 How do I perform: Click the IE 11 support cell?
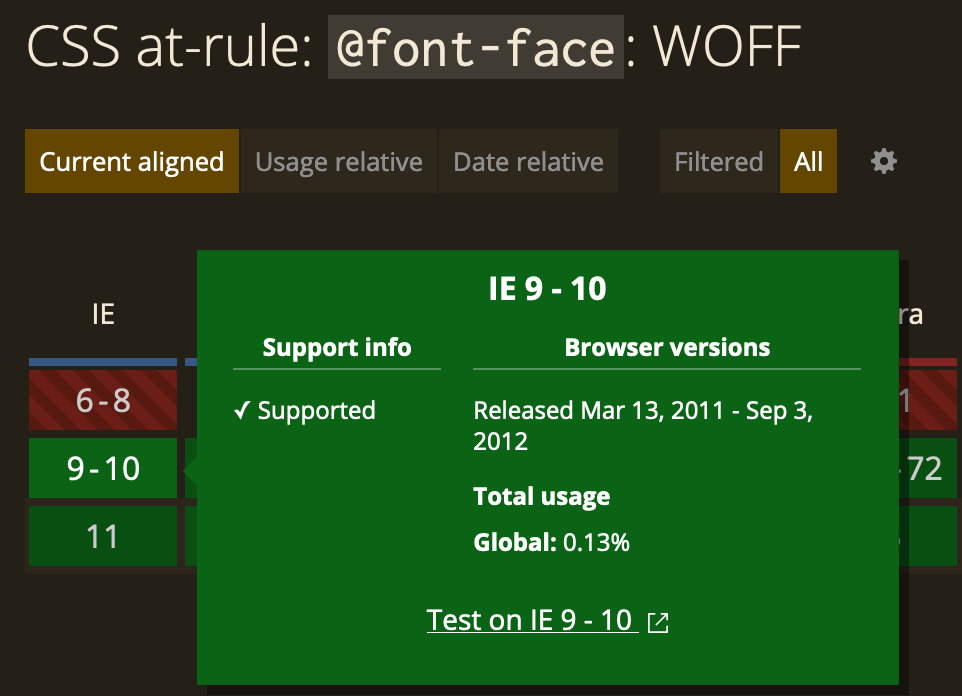[103, 536]
